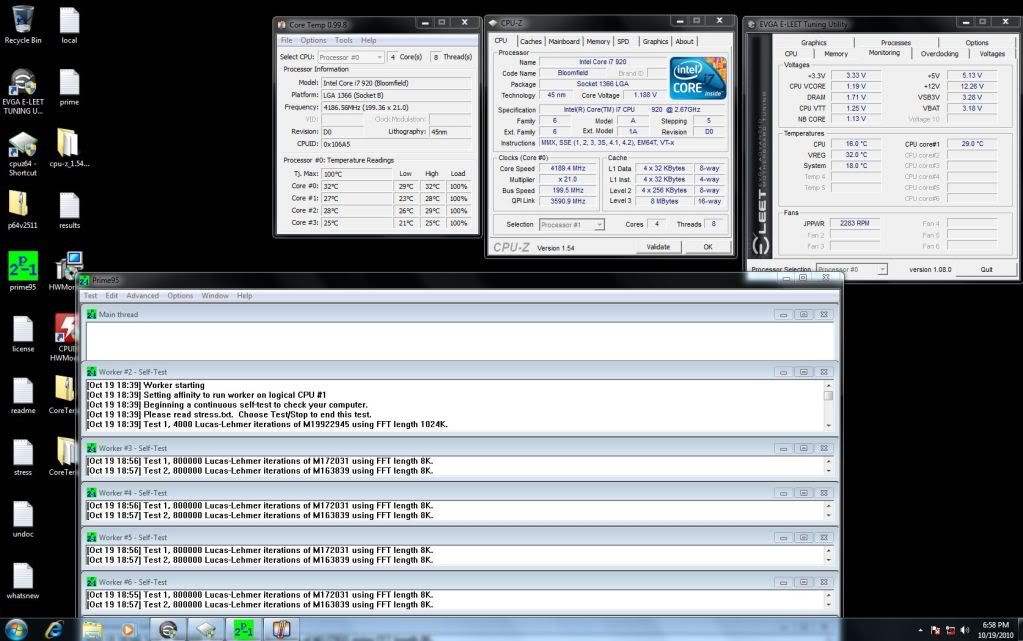Open the cpu-z_1.54 folder on the desktop

(69, 148)
